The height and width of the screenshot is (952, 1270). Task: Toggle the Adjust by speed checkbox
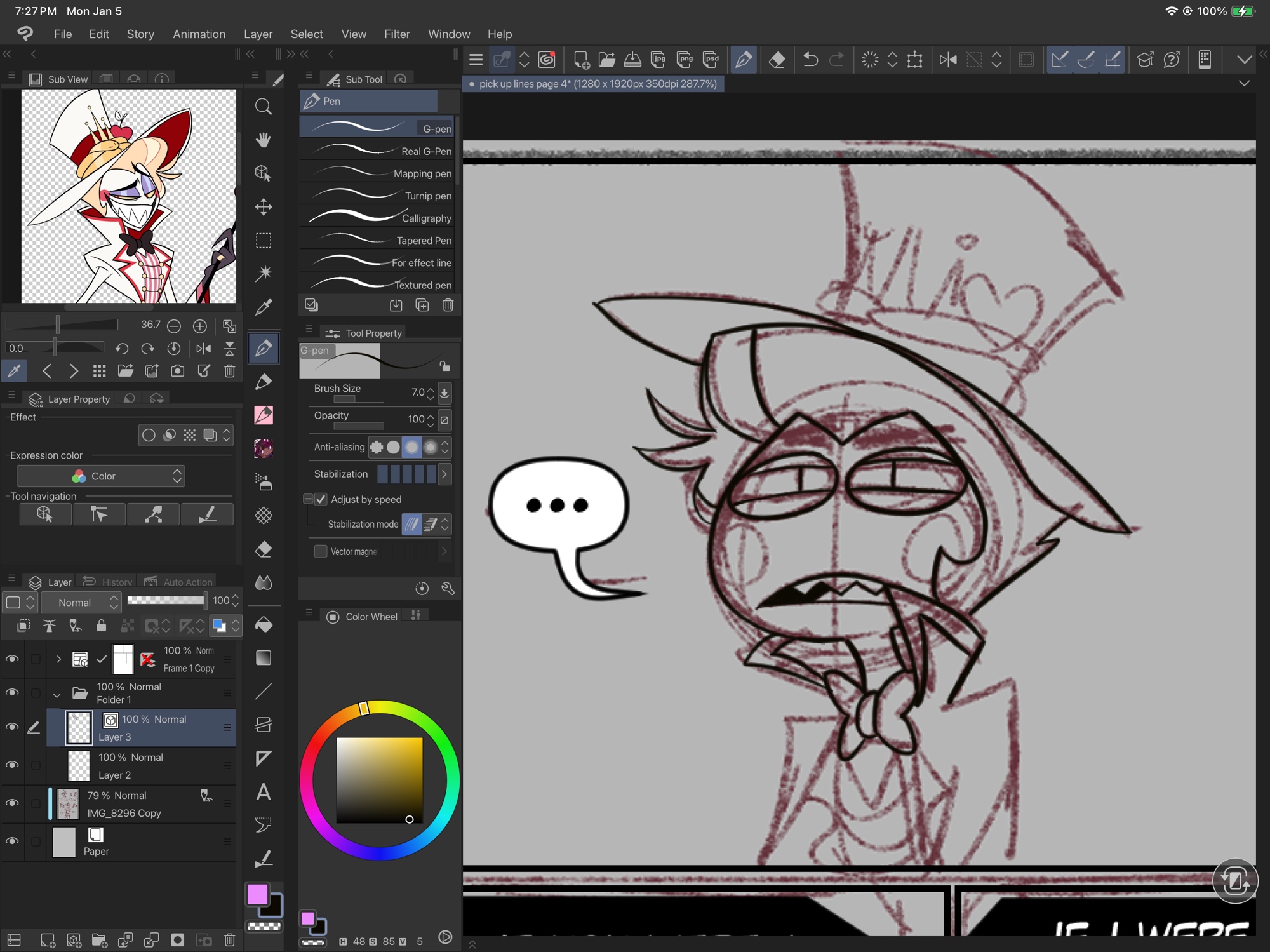coord(321,499)
